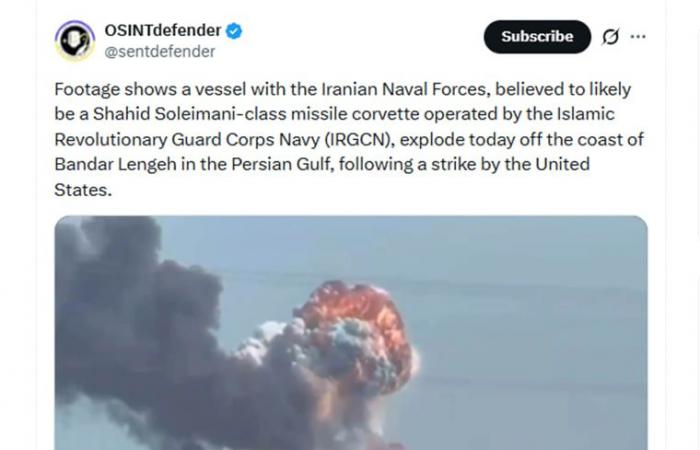
Task: Click the word 'Footage' starting the post
Action: 88,90
